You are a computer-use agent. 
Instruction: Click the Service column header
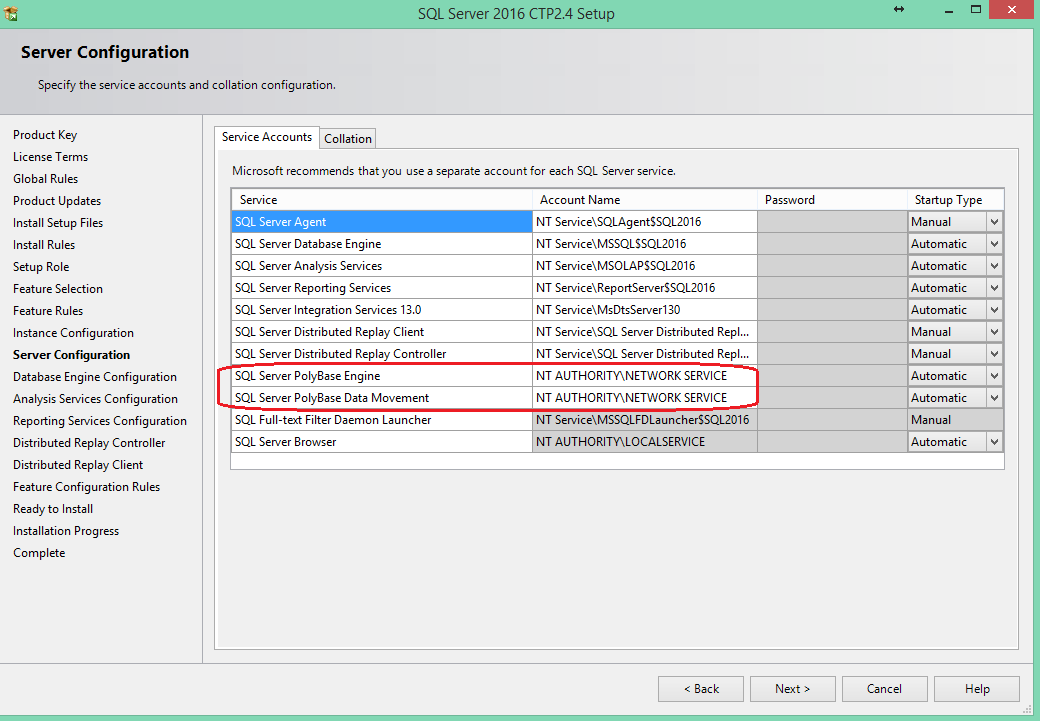click(x=382, y=200)
